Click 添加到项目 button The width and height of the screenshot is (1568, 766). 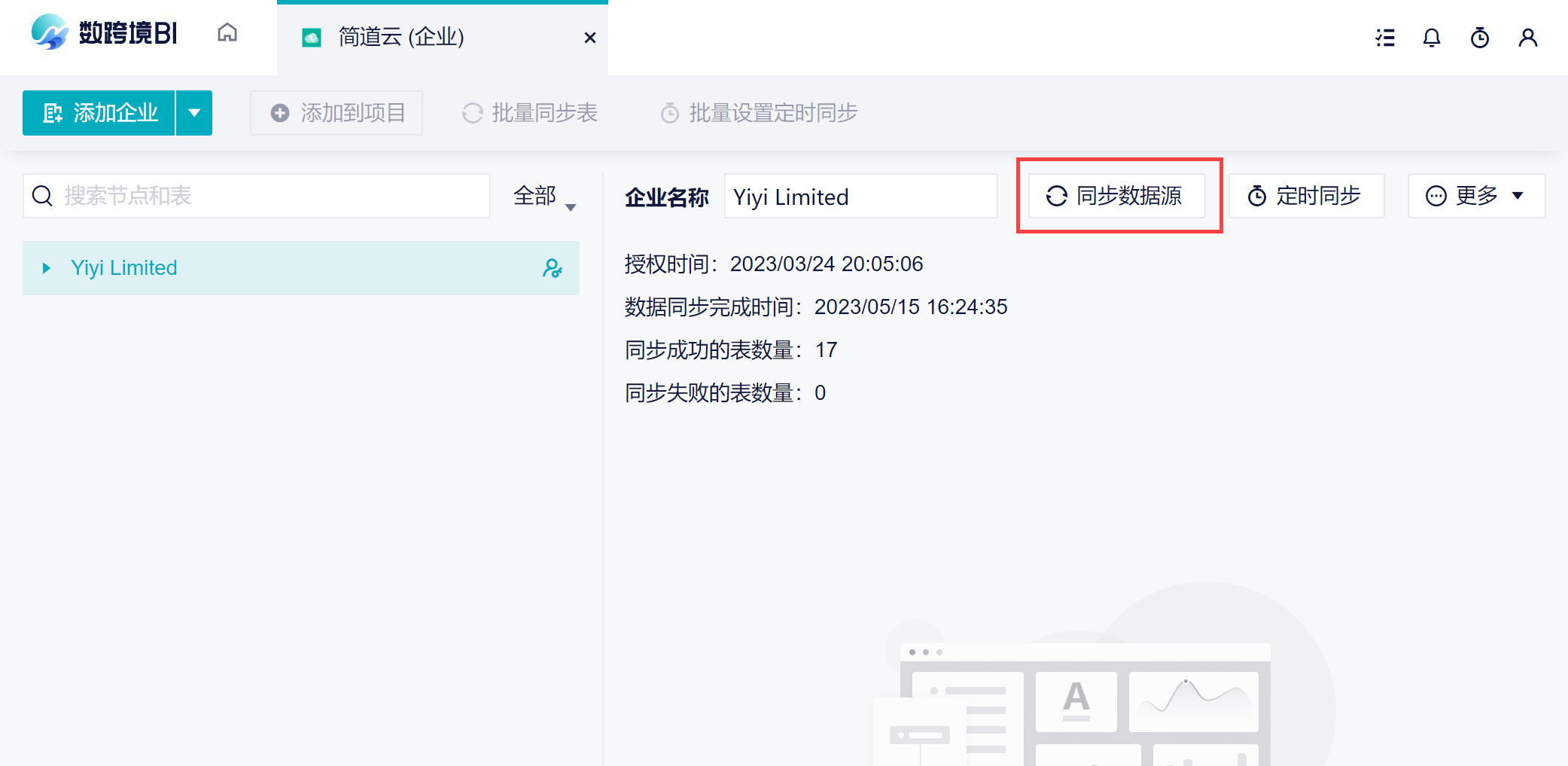[336, 113]
